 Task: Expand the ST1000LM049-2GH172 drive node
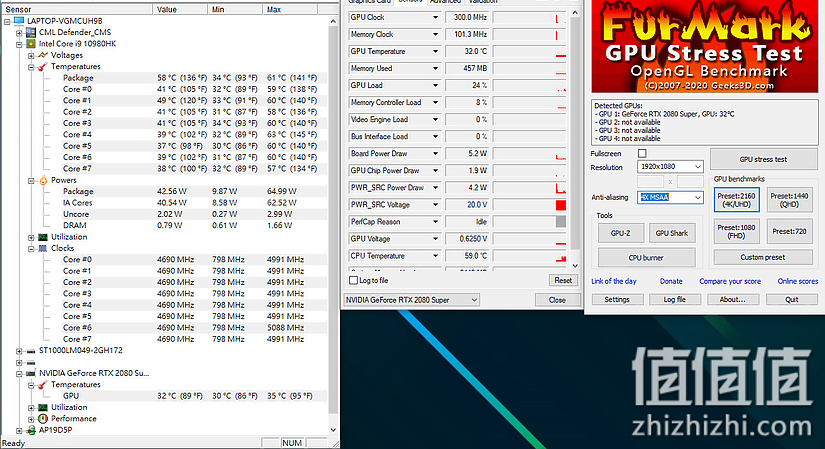pos(19,351)
